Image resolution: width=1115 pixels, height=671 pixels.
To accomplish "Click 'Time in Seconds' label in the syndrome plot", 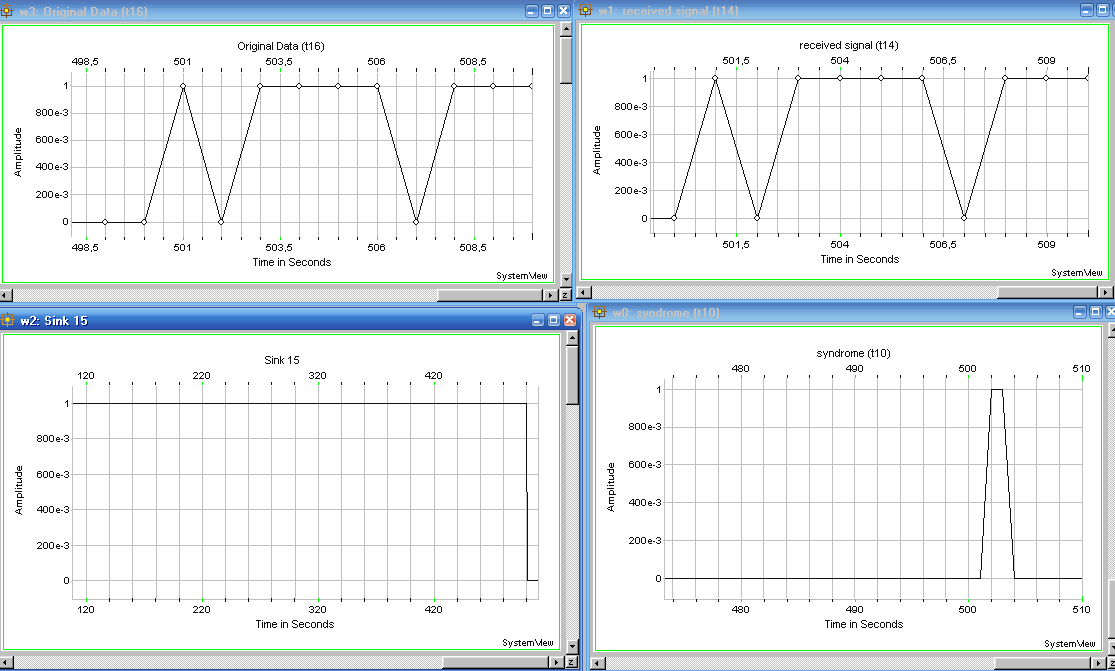I will pyautogui.click(x=863, y=624).
